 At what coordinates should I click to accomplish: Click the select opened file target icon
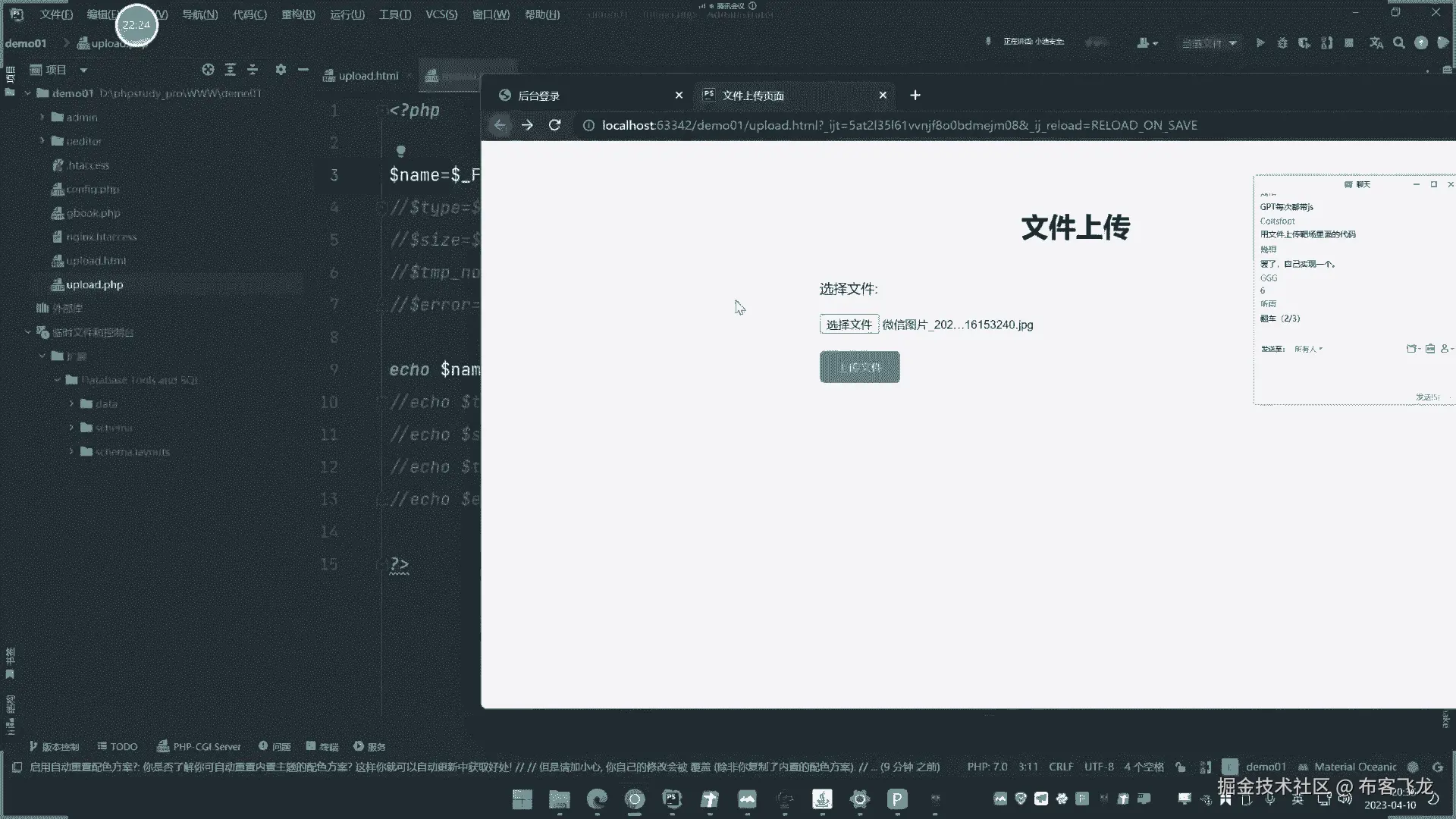click(208, 70)
